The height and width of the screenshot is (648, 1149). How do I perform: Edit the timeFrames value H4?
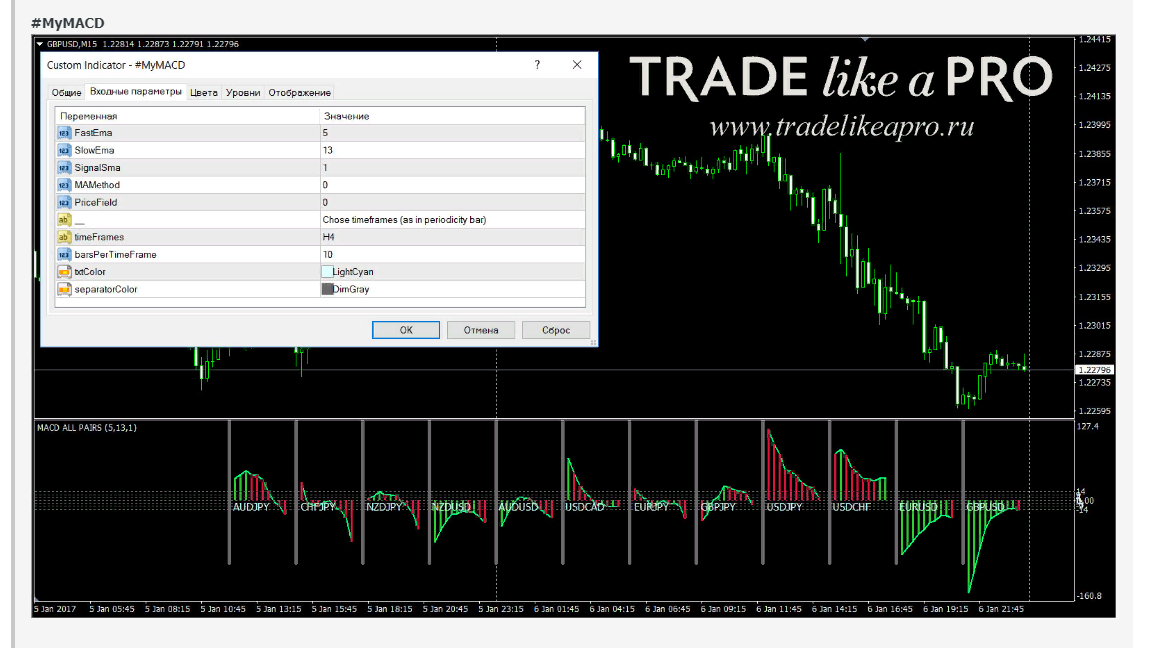(x=452, y=237)
